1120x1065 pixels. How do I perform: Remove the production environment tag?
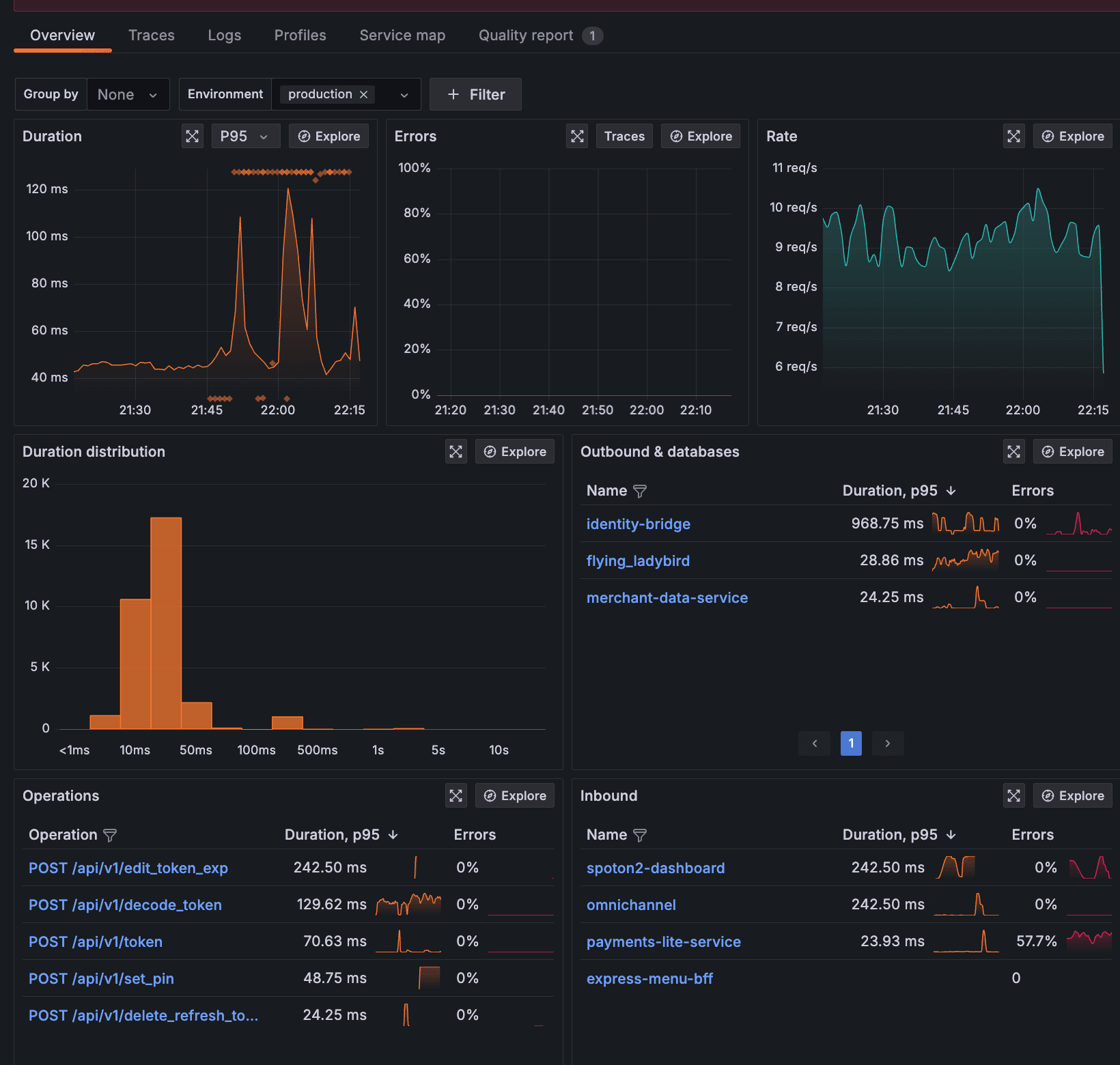coord(364,94)
